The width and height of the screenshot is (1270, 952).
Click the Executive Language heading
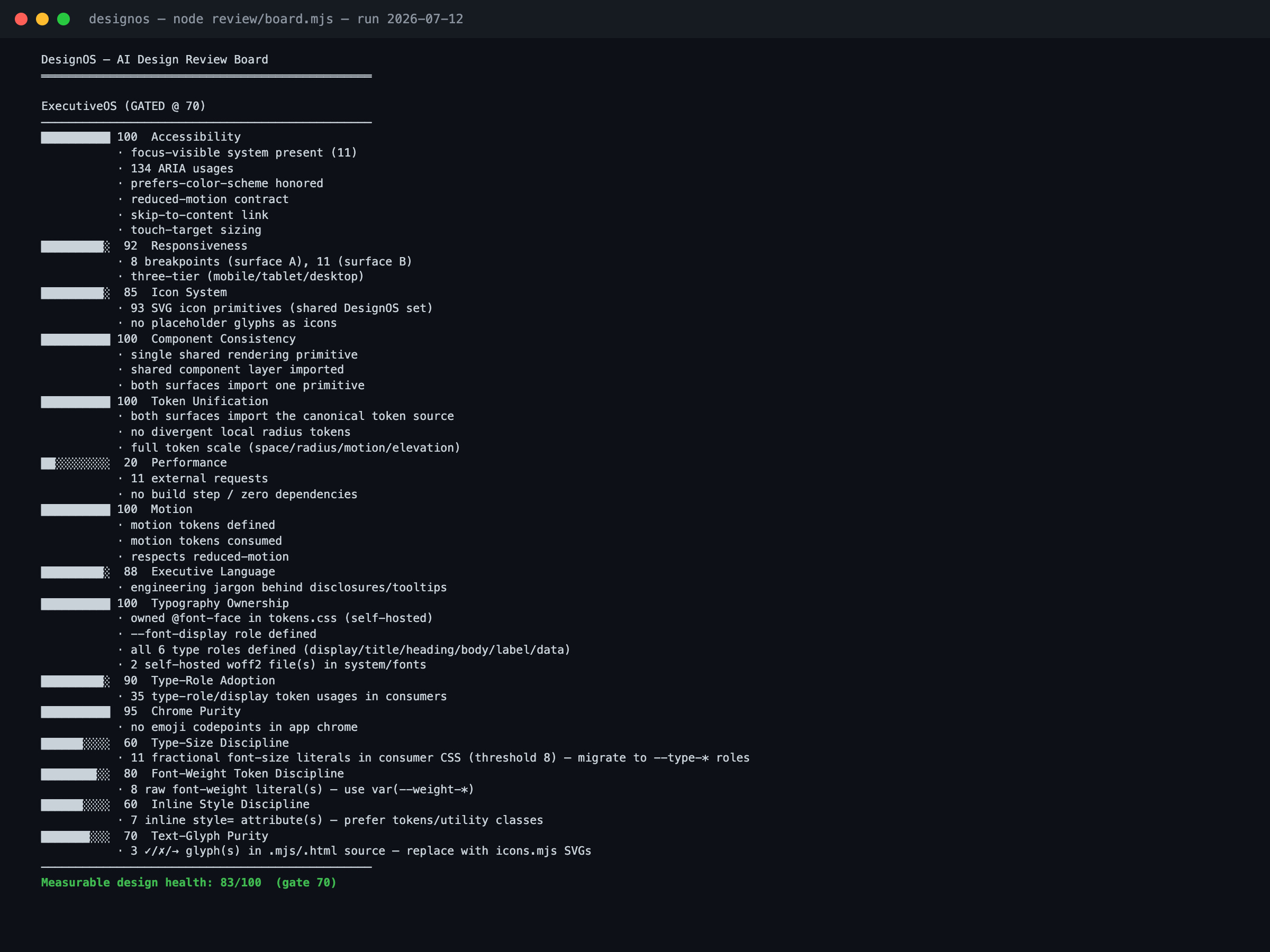(213, 572)
